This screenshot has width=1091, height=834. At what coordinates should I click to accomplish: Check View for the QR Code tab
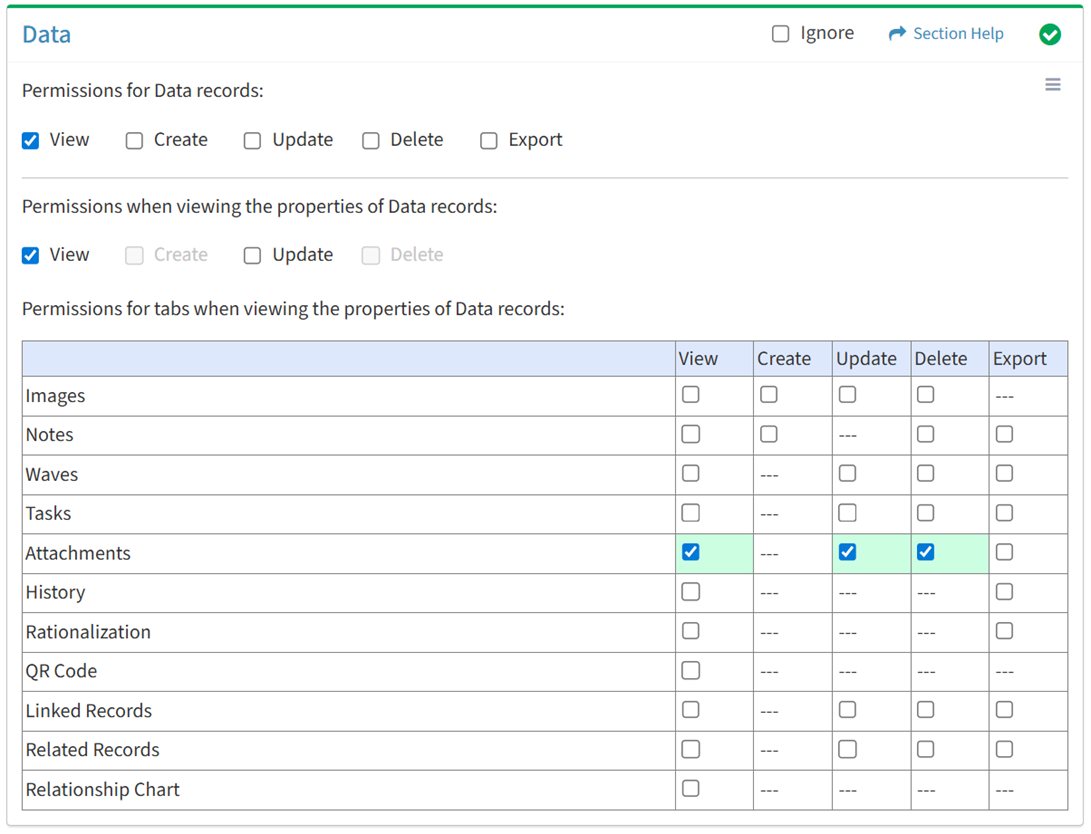click(690, 670)
